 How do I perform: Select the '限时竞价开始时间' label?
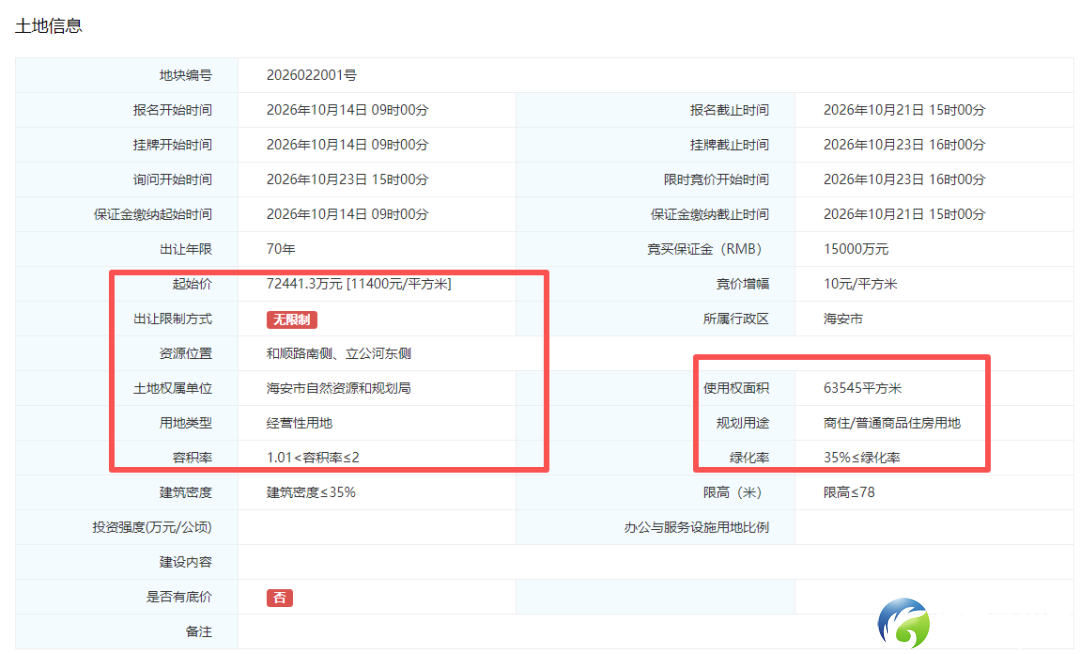pyautogui.click(x=716, y=180)
